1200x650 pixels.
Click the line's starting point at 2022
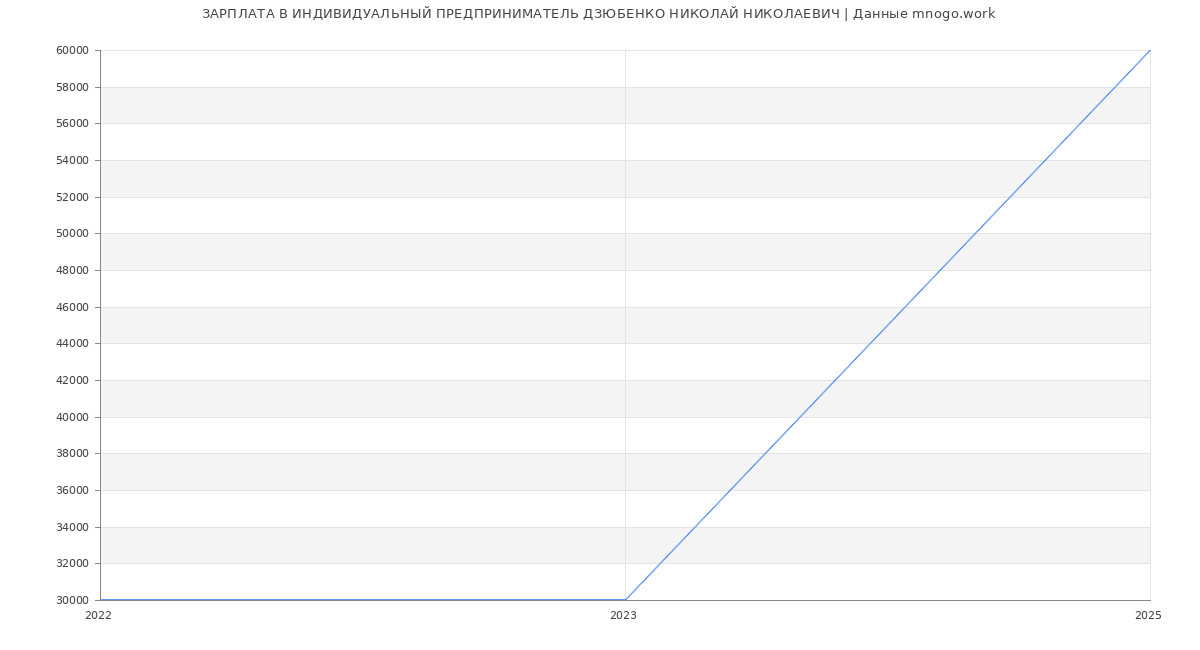(101, 600)
